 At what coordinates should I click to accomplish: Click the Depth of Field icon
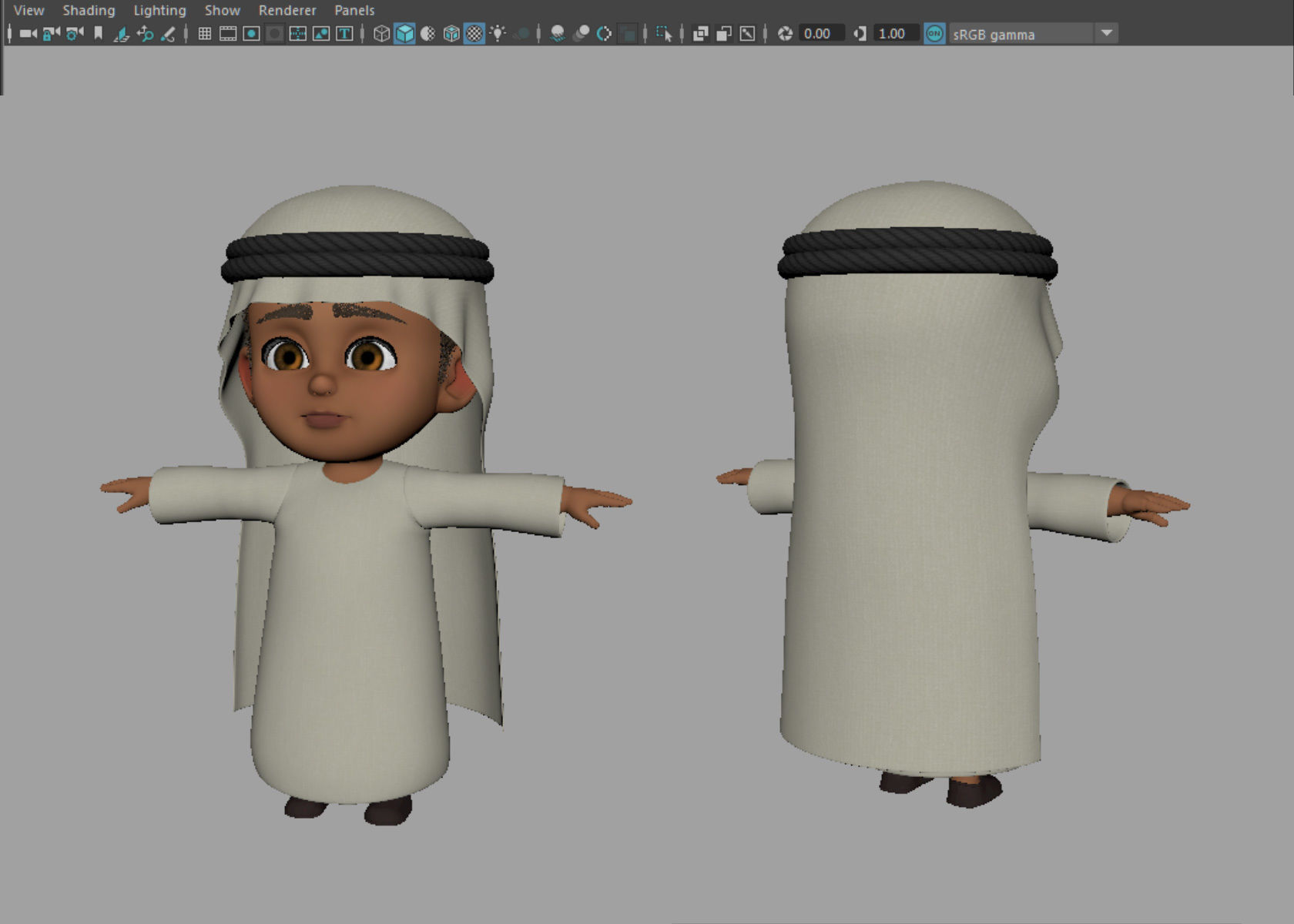click(x=628, y=33)
